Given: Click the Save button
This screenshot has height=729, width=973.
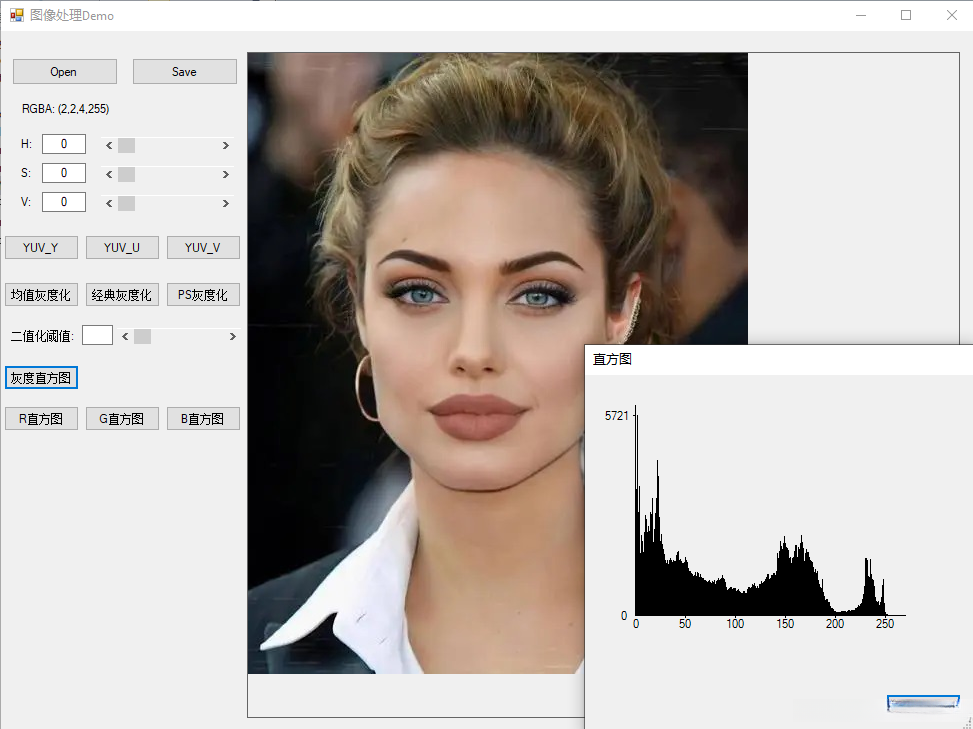Looking at the screenshot, I should pos(184,72).
